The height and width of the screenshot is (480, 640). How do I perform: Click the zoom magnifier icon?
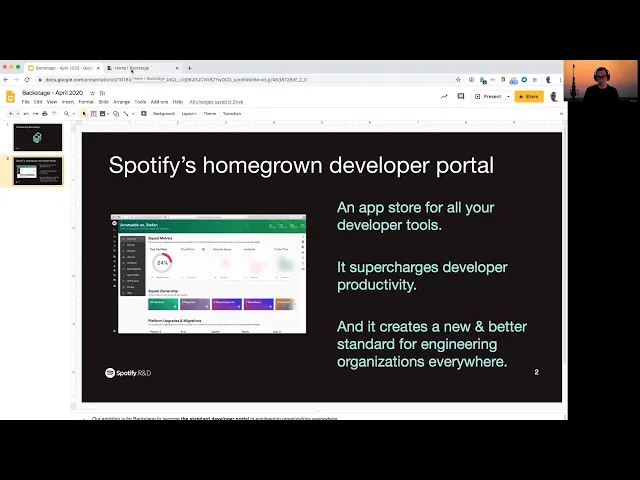pyautogui.click(x=67, y=113)
